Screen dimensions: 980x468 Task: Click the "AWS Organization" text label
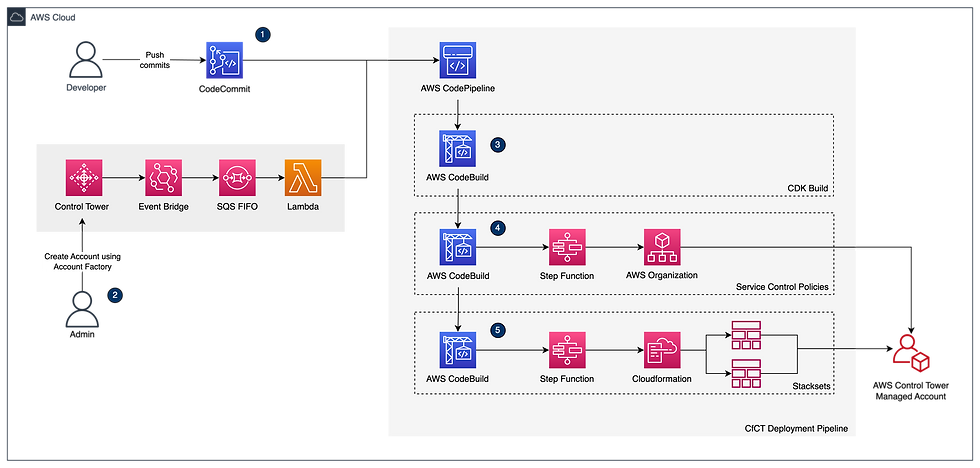[662, 275]
